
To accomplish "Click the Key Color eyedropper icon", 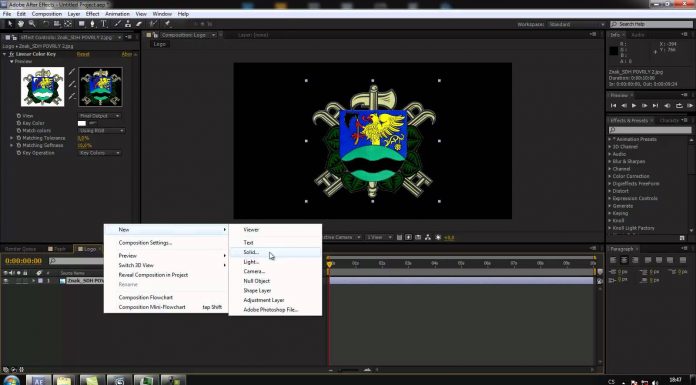I will (x=92, y=123).
